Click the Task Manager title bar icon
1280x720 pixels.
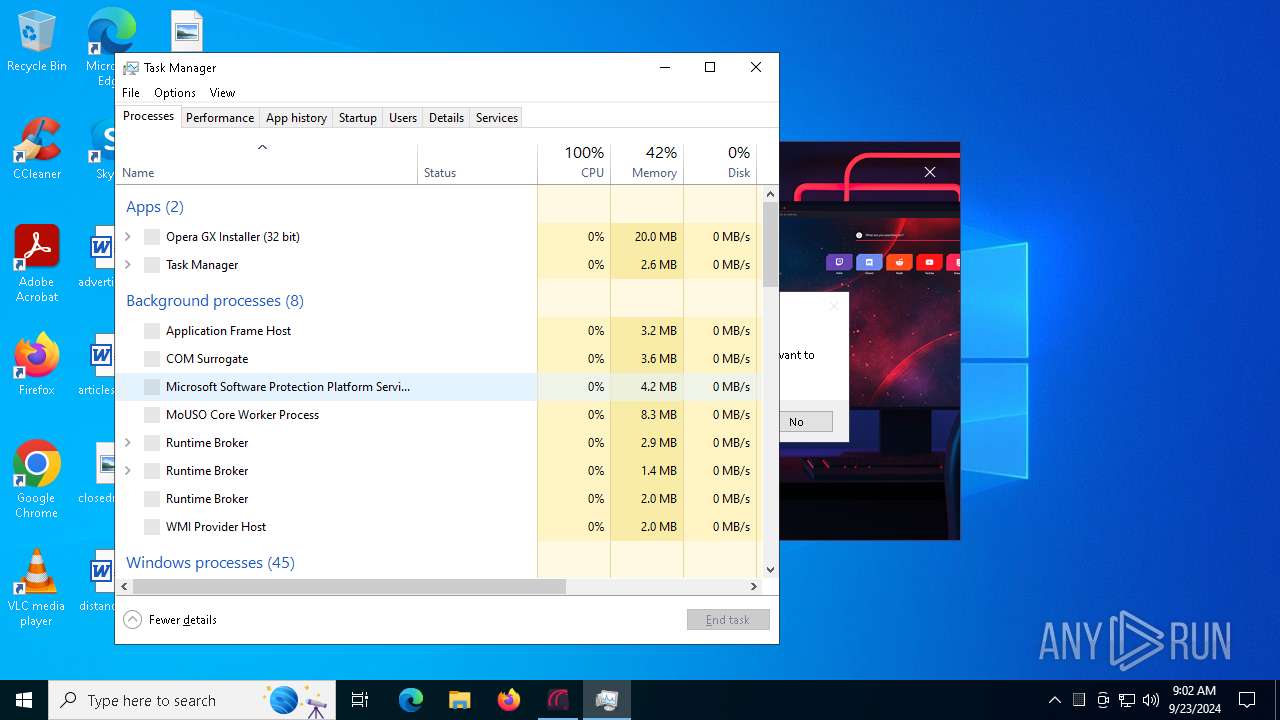[131, 68]
